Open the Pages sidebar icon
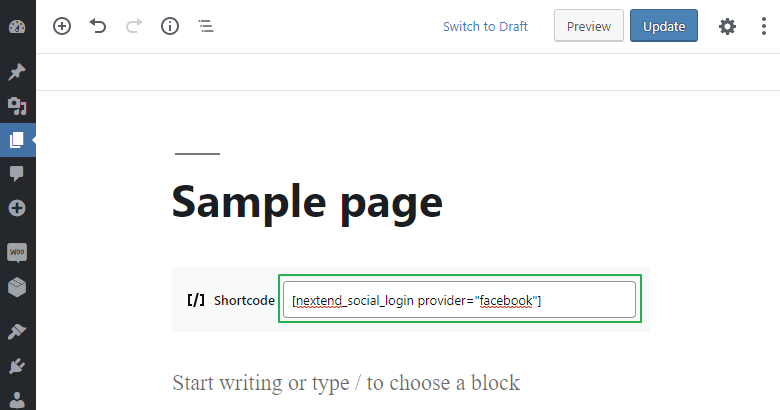Image resolution: width=780 pixels, height=410 pixels. [x=17, y=140]
